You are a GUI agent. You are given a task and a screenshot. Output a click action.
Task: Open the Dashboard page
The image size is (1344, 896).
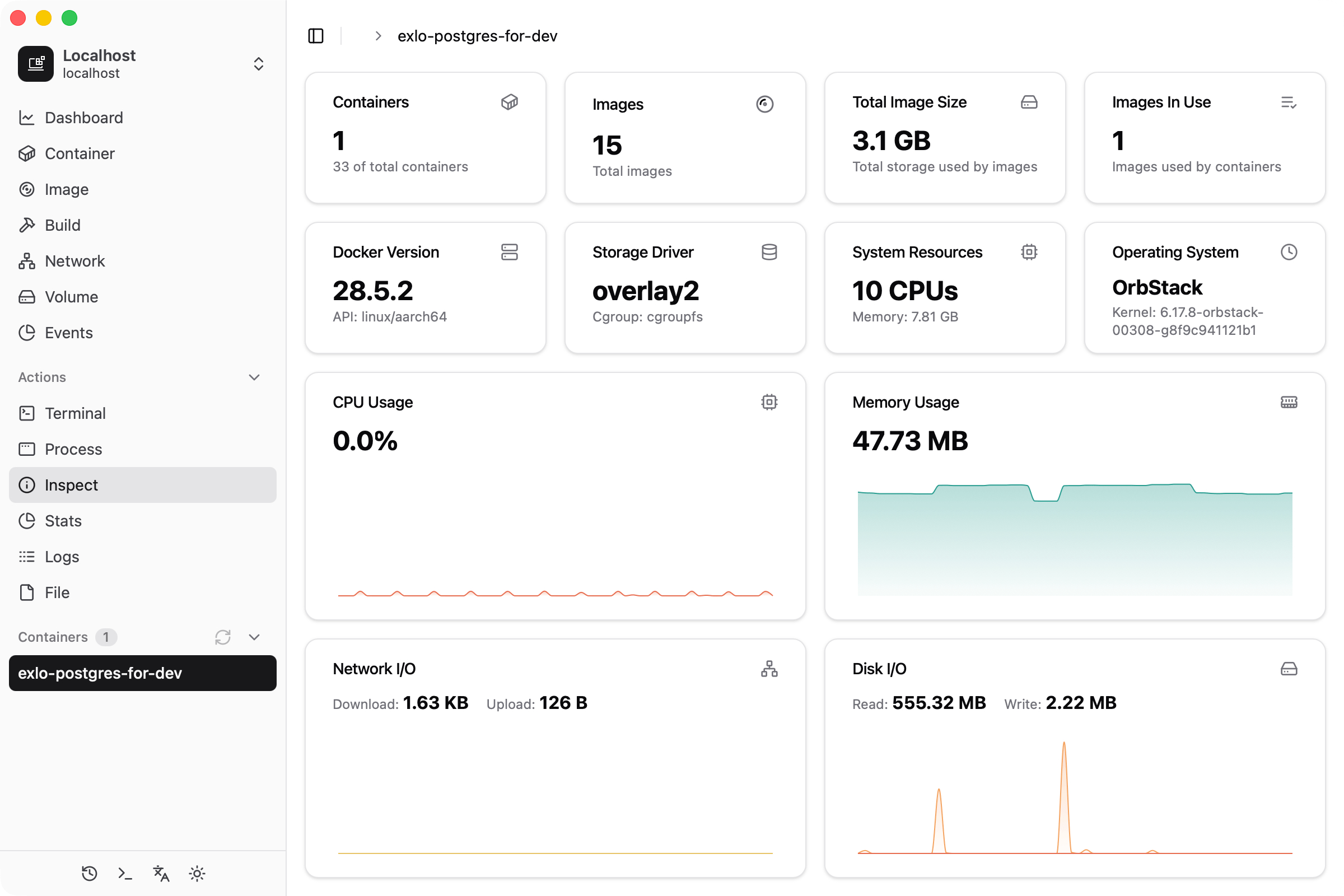83,118
